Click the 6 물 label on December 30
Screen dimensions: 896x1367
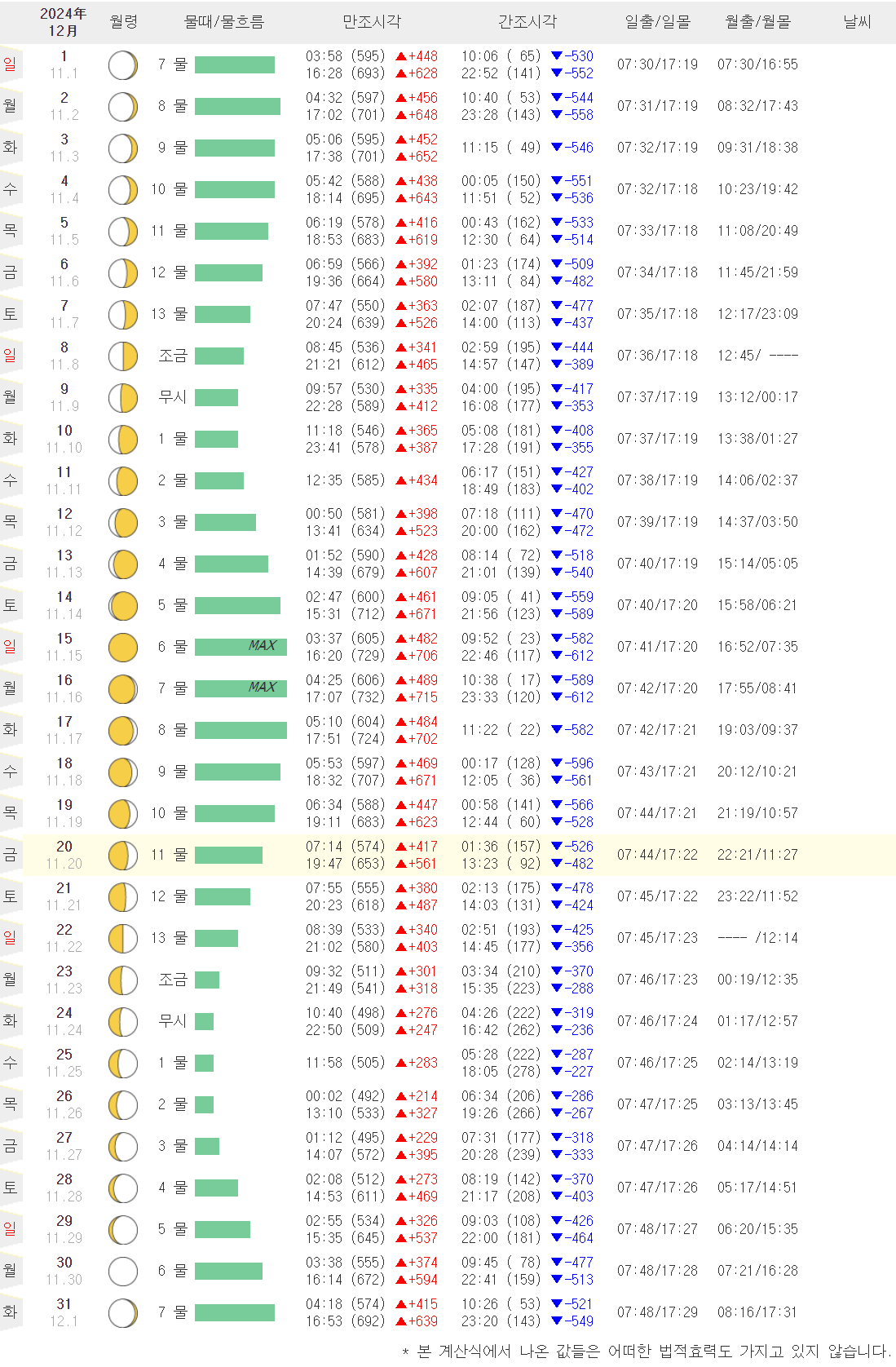(x=172, y=1271)
